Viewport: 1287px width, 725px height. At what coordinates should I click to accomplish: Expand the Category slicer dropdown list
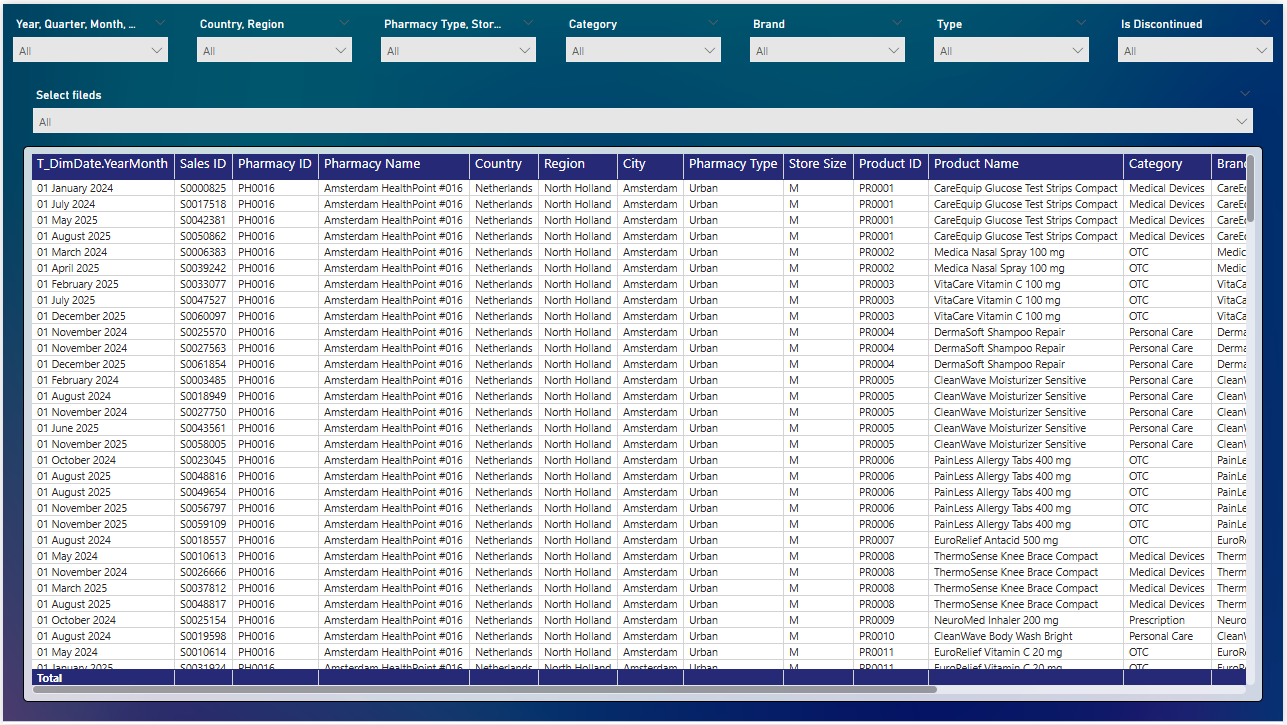coord(643,50)
